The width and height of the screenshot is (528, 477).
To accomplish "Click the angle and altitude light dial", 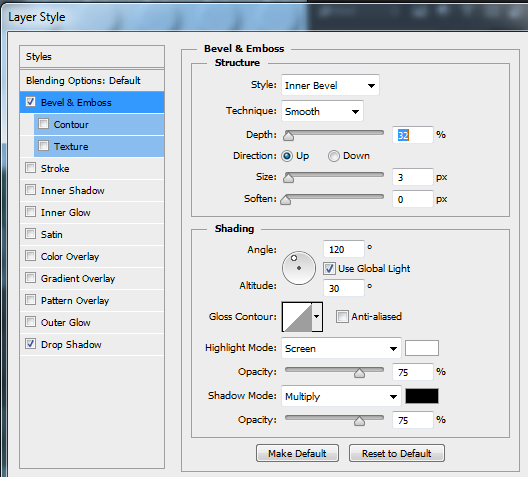I will click(x=299, y=268).
